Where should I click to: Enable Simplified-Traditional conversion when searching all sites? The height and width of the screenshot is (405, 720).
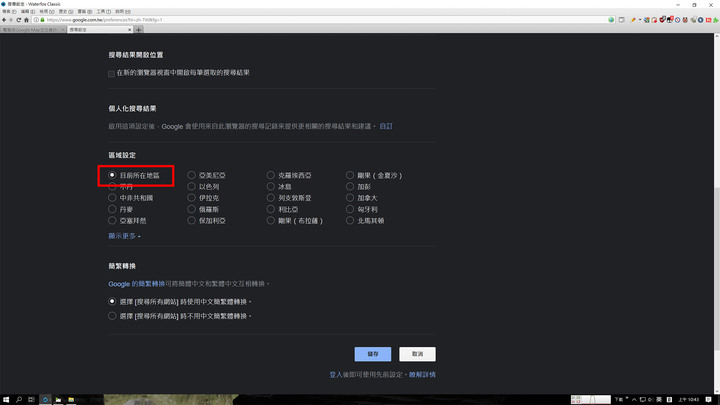[112, 301]
